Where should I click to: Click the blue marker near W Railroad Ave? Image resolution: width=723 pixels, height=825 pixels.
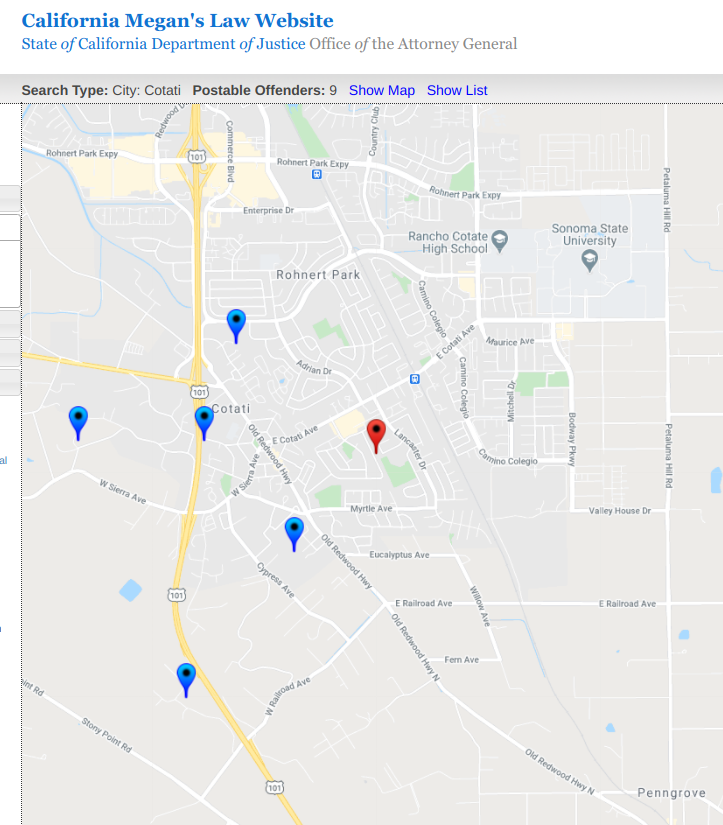[186, 676]
